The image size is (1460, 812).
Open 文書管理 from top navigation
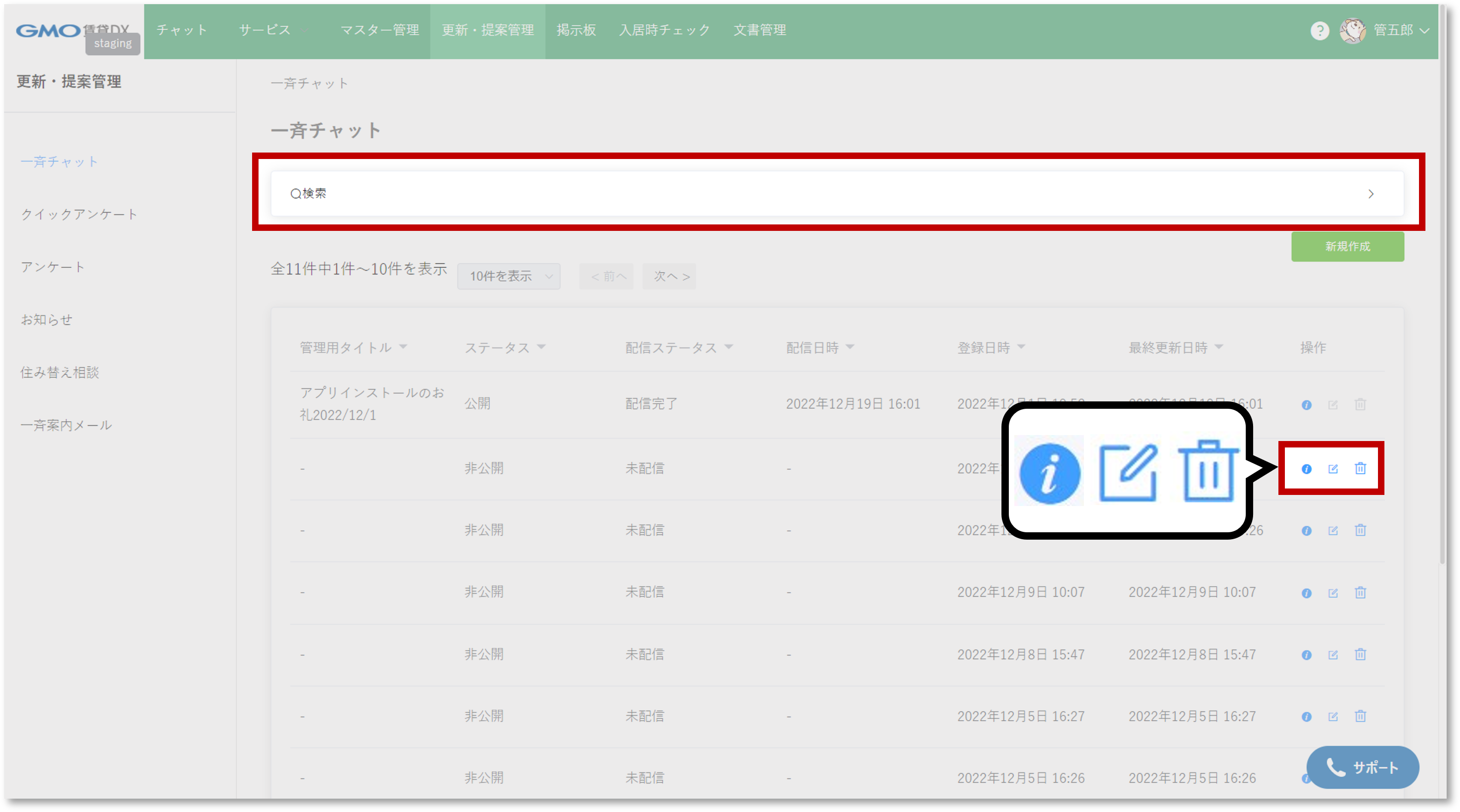click(759, 30)
